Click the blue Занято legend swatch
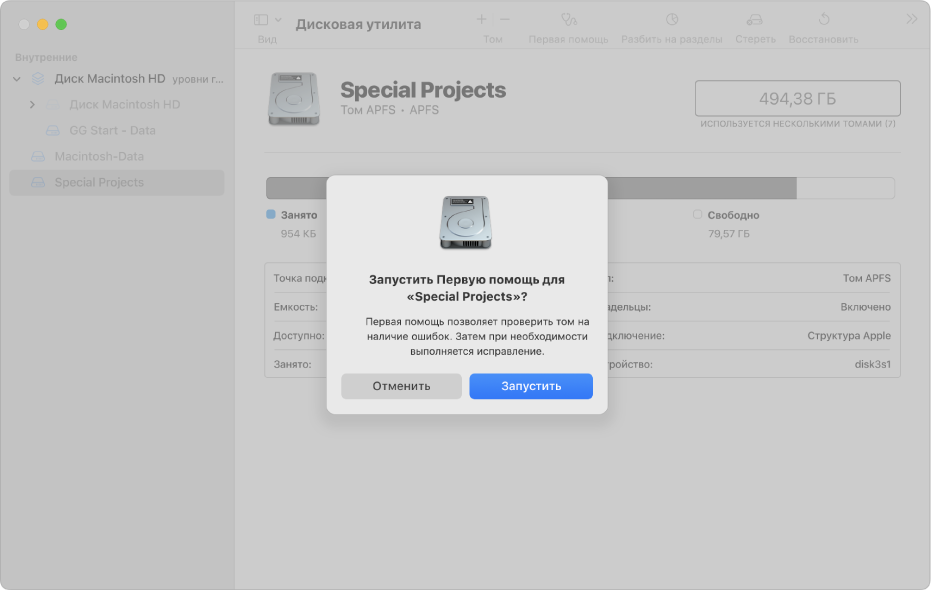 point(271,214)
